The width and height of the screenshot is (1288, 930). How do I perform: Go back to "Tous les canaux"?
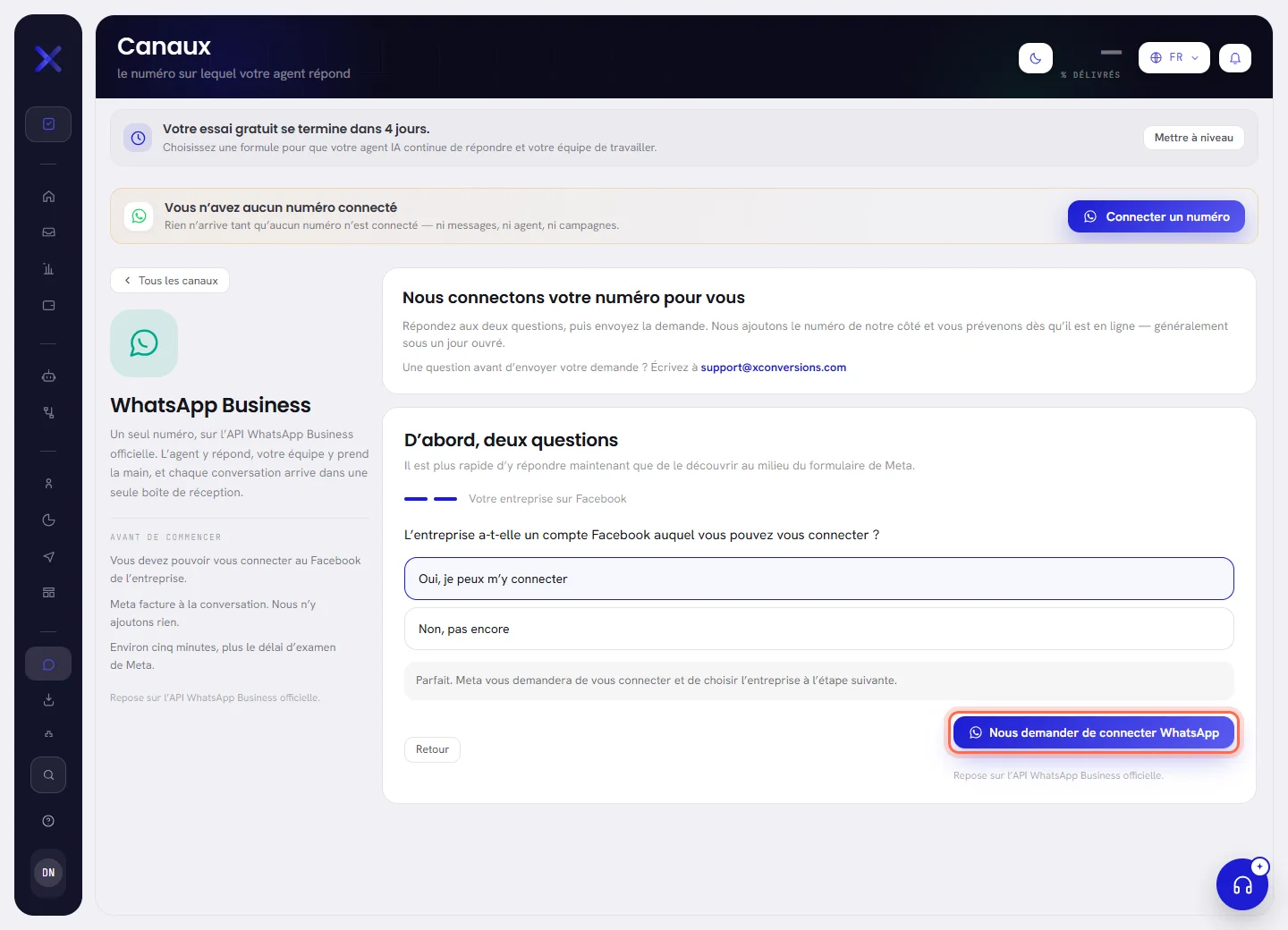click(x=170, y=281)
